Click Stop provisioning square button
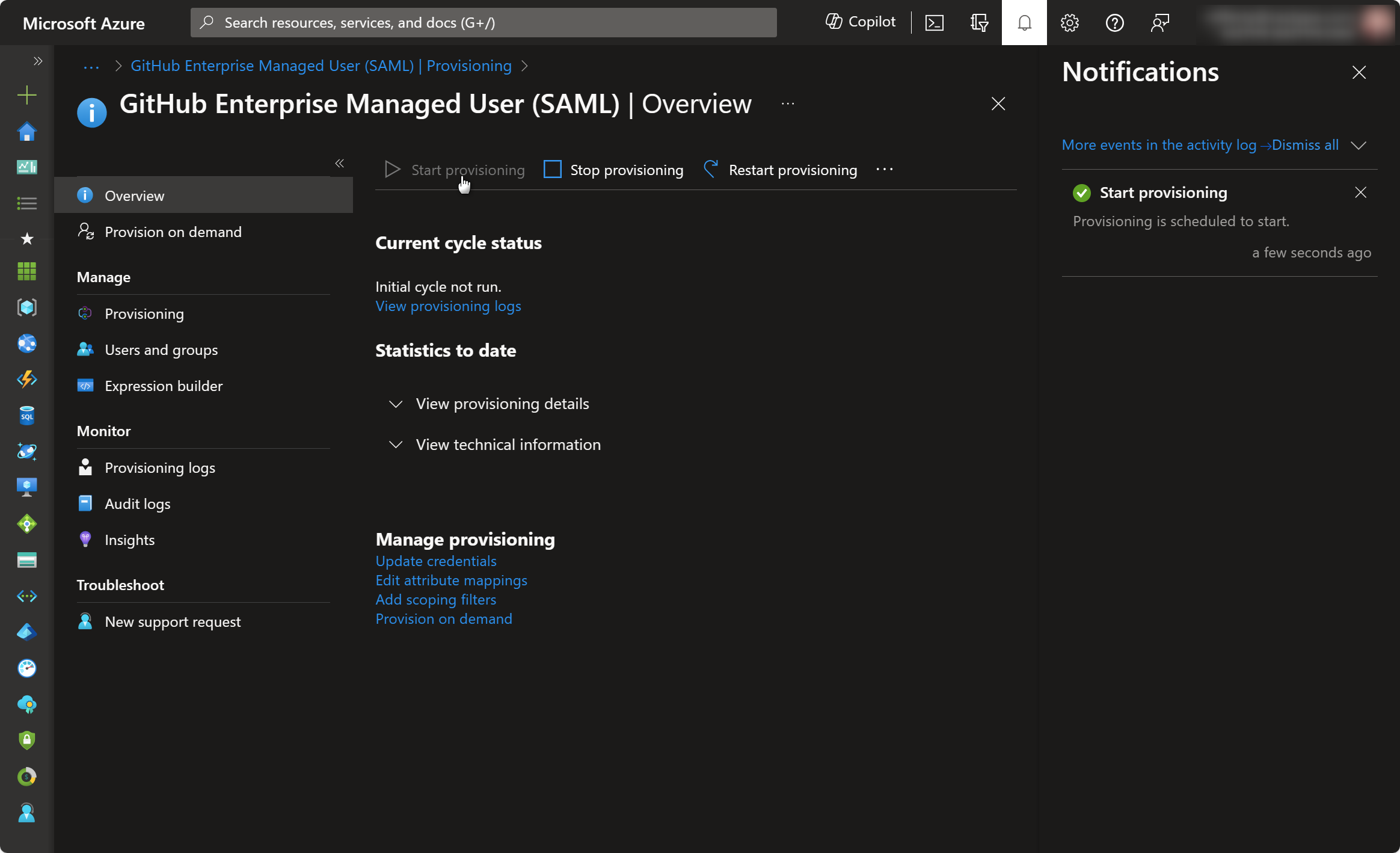This screenshot has width=1400, height=853. pos(613,170)
